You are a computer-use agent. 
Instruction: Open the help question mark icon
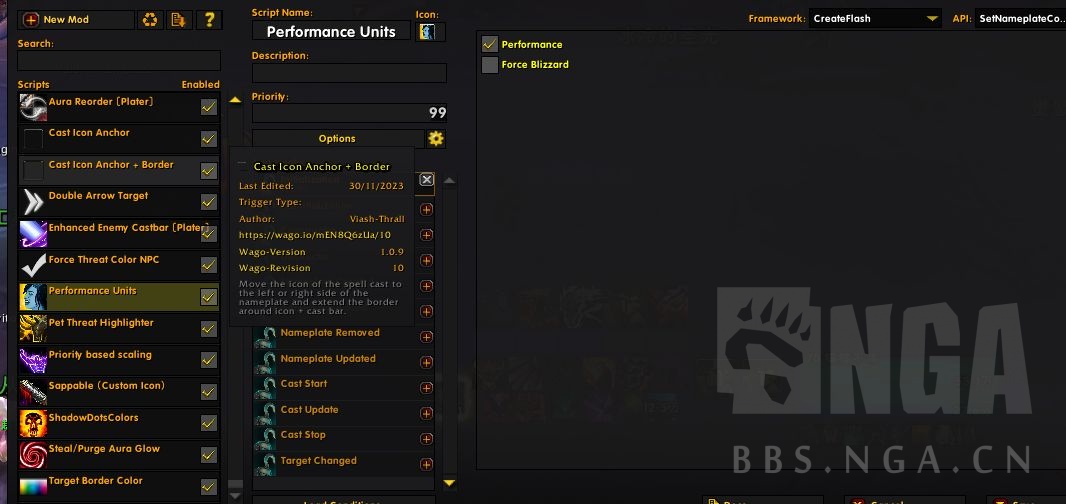209,20
